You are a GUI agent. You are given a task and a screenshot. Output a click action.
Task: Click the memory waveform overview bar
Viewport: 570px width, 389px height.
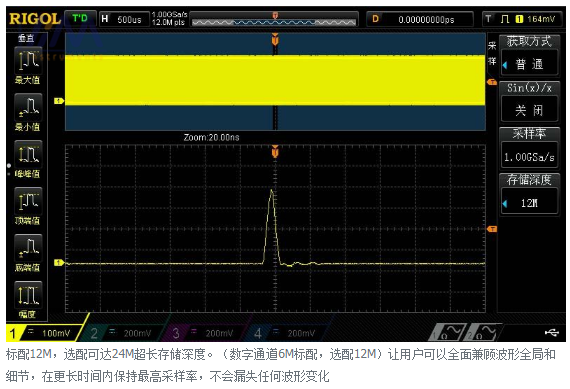tap(274, 20)
